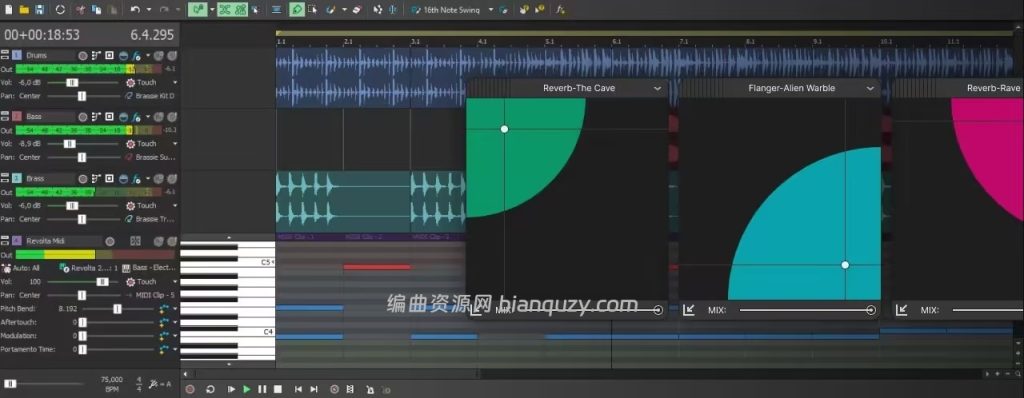The width and height of the screenshot is (1024, 398).
Task: Click the Drums track name field
Action: (50, 56)
